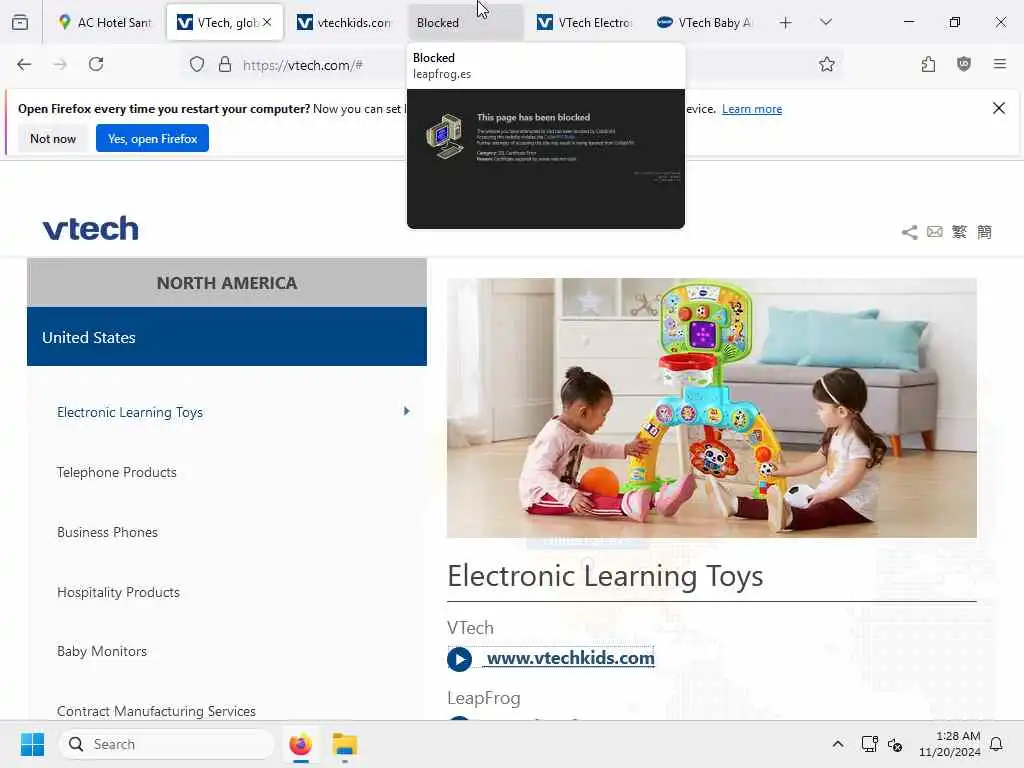
Task: Open the clock showing 1:28 AM
Action: [950, 744]
